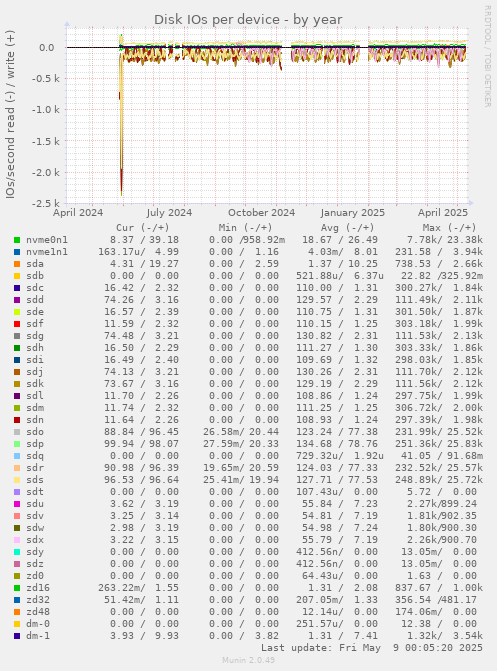Screen dimensions: 497x671
Task: Click the 'sda' device label
Action: click(35, 264)
